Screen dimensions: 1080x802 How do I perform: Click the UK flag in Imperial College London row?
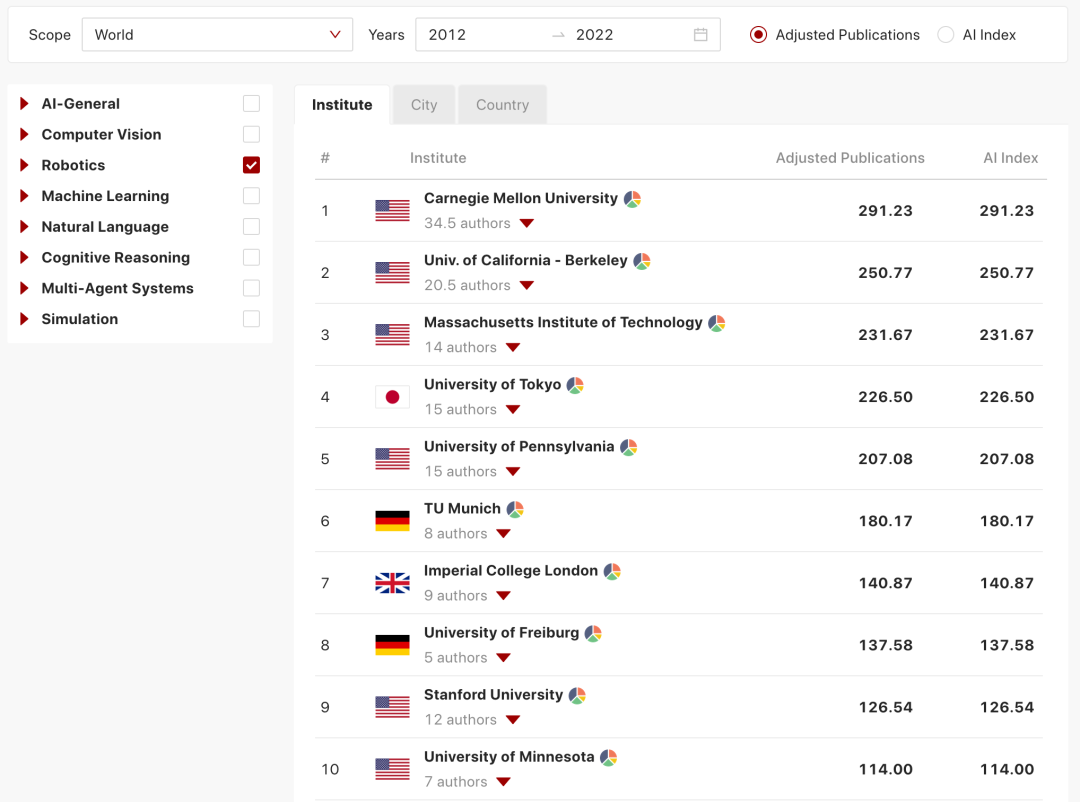pos(393,583)
